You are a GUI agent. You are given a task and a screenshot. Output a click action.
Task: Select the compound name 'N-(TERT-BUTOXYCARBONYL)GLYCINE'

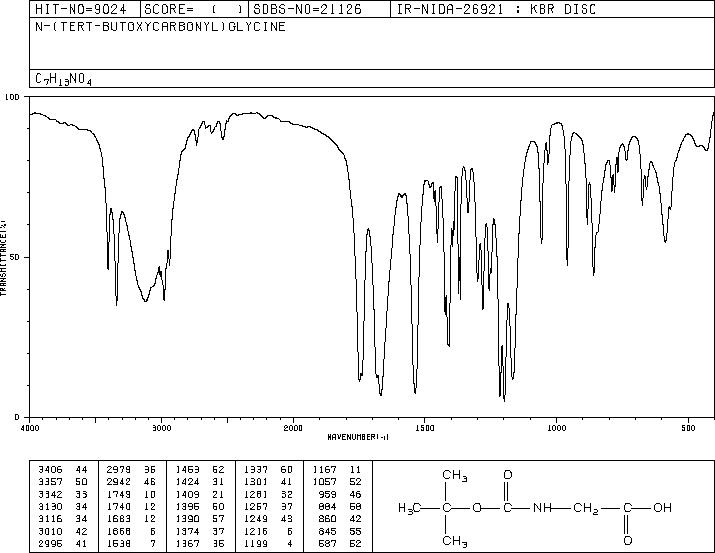tap(161, 27)
